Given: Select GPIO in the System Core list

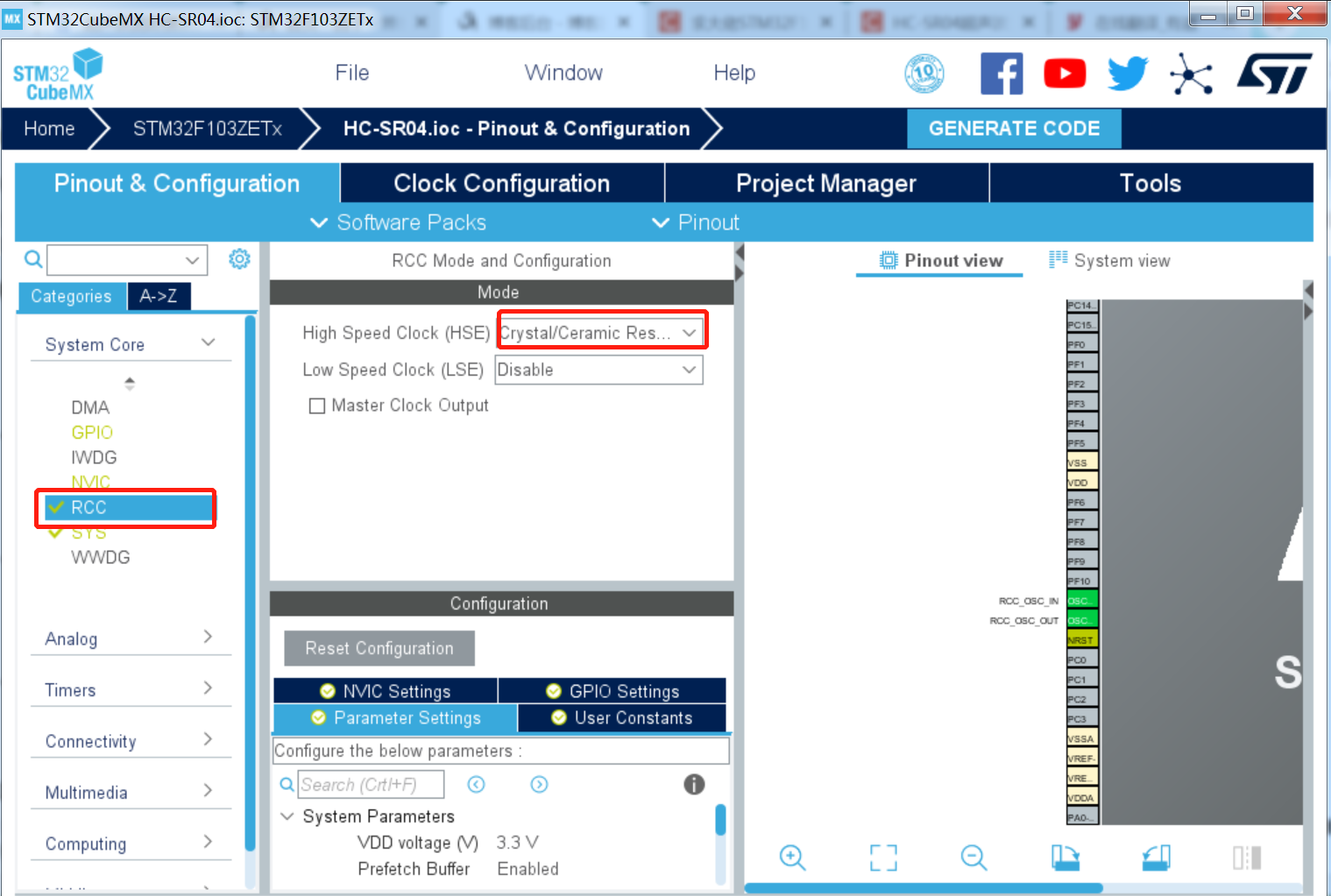Looking at the screenshot, I should point(92,433).
